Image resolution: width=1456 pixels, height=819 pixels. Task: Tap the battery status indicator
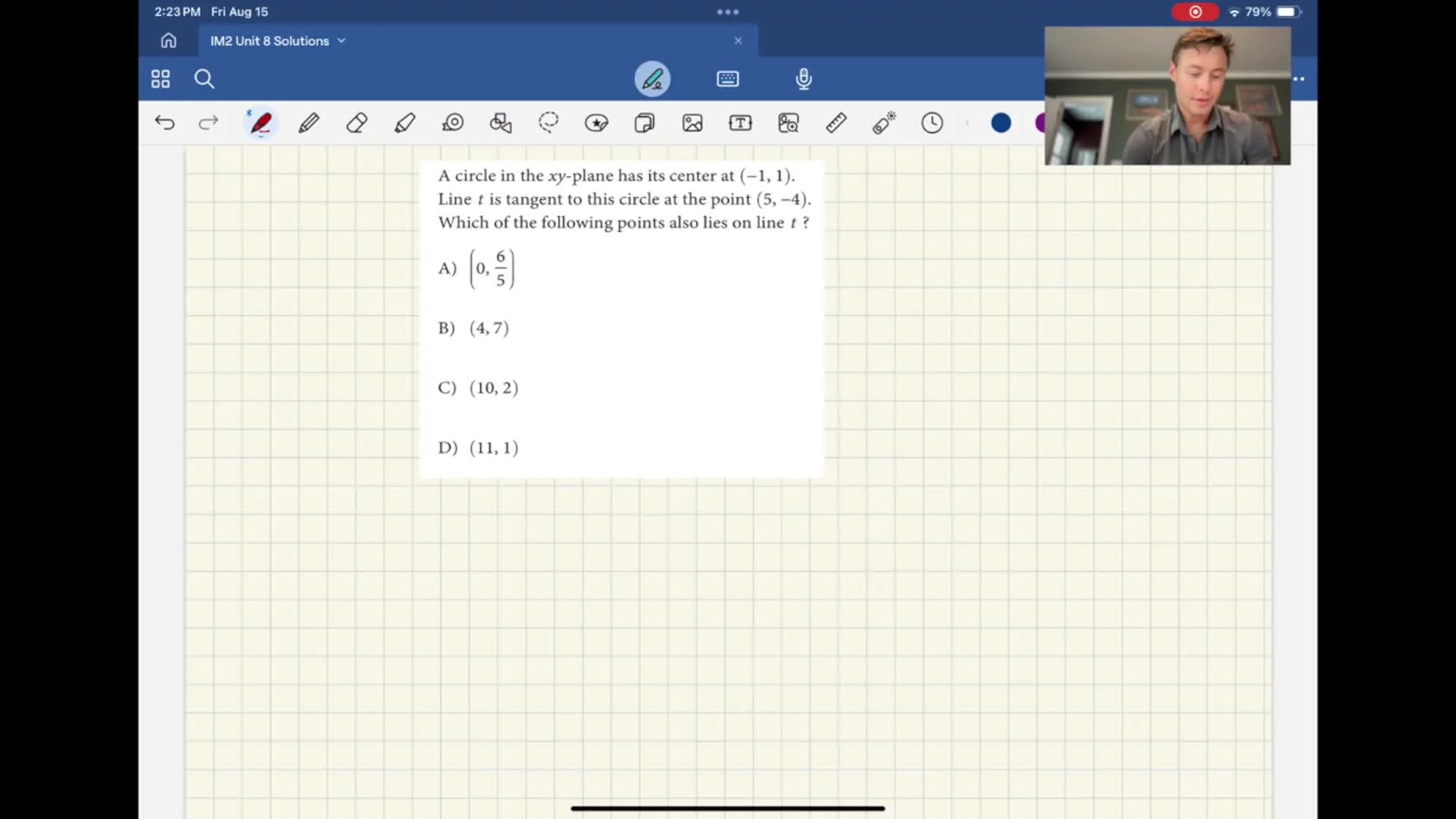[x=1288, y=12]
